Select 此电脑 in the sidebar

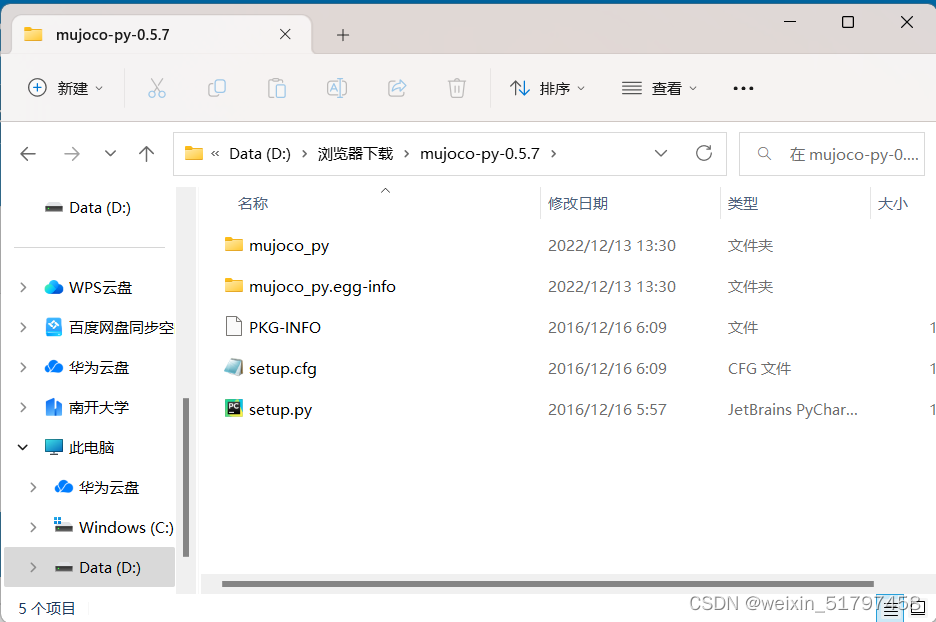[x=91, y=447]
